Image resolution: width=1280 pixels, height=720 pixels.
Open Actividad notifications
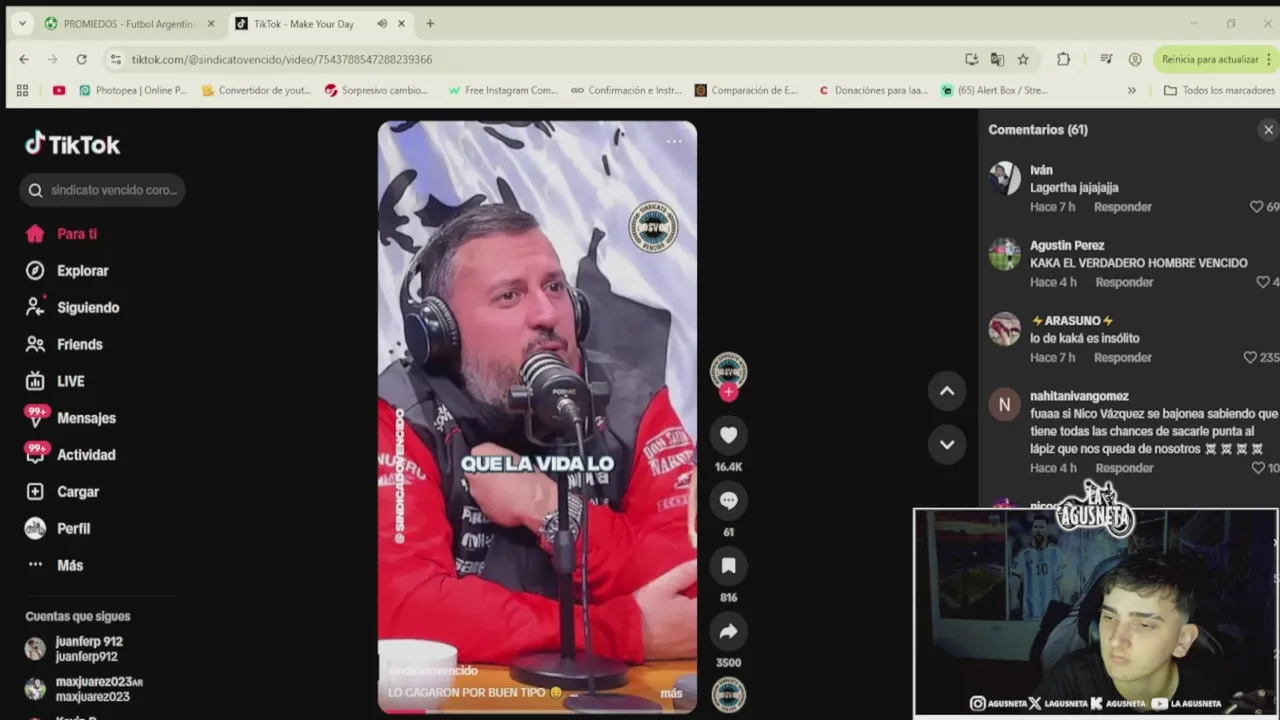(86, 455)
